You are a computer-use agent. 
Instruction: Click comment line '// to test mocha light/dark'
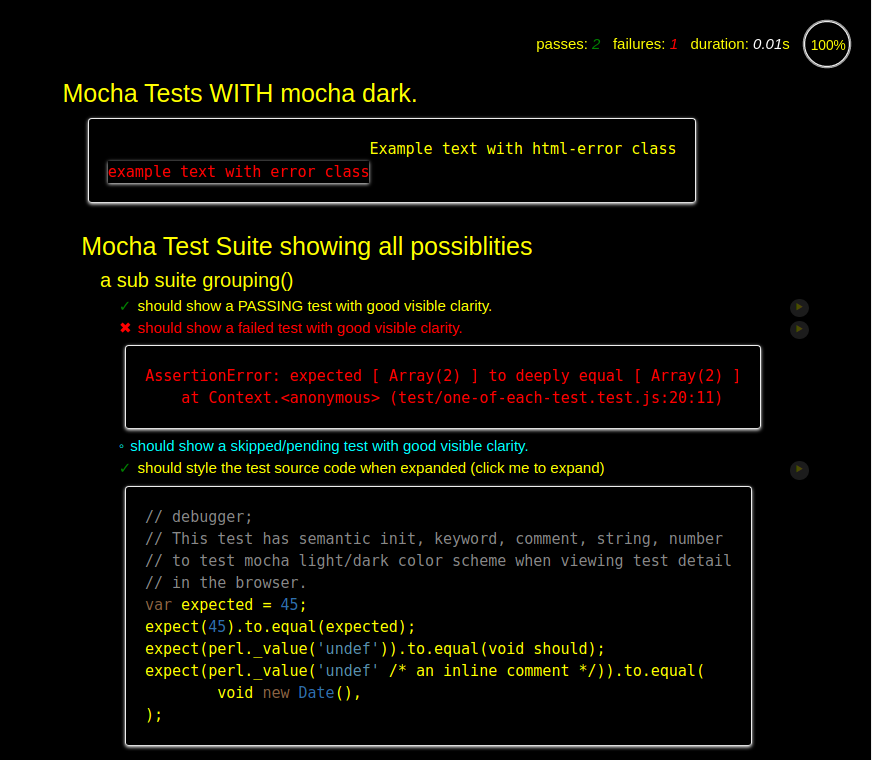pyautogui.click(x=438, y=561)
